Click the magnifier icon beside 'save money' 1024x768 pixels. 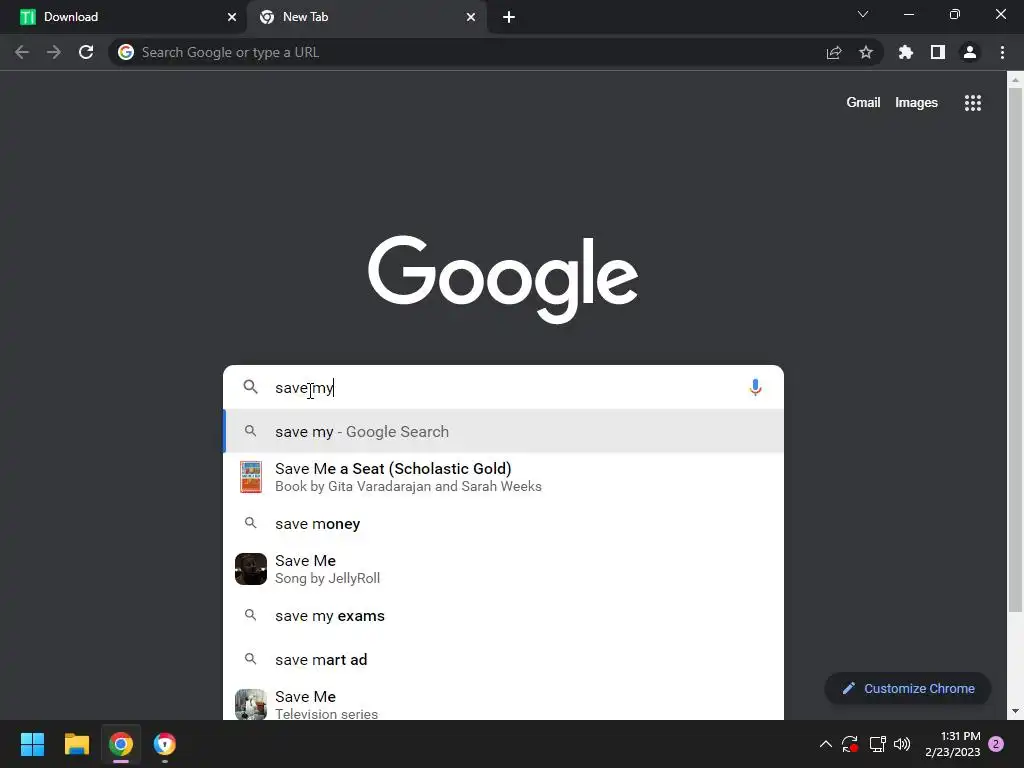click(x=250, y=523)
